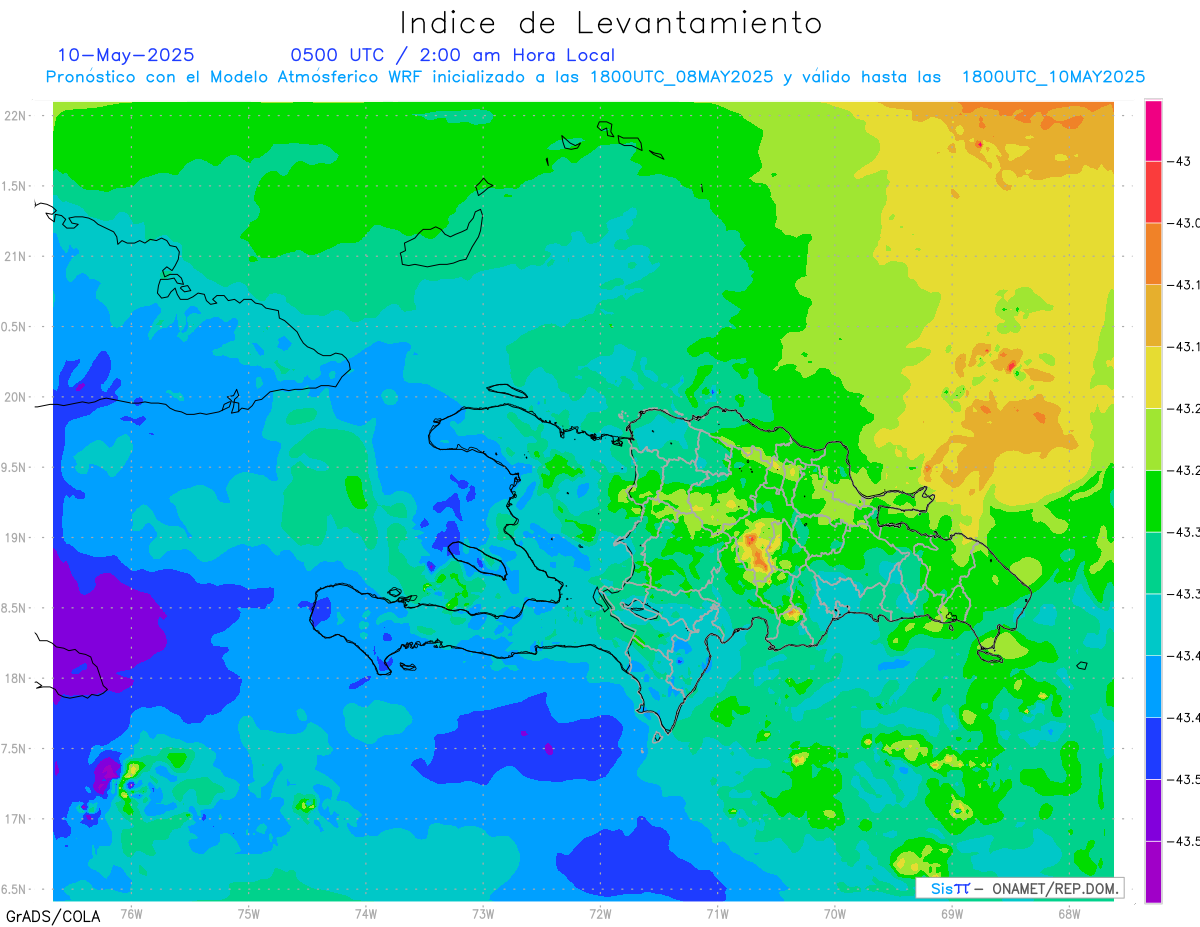Screen dimensions: 1200x927
Task: Click the "76W" longitude label
Action: [x=131, y=914]
